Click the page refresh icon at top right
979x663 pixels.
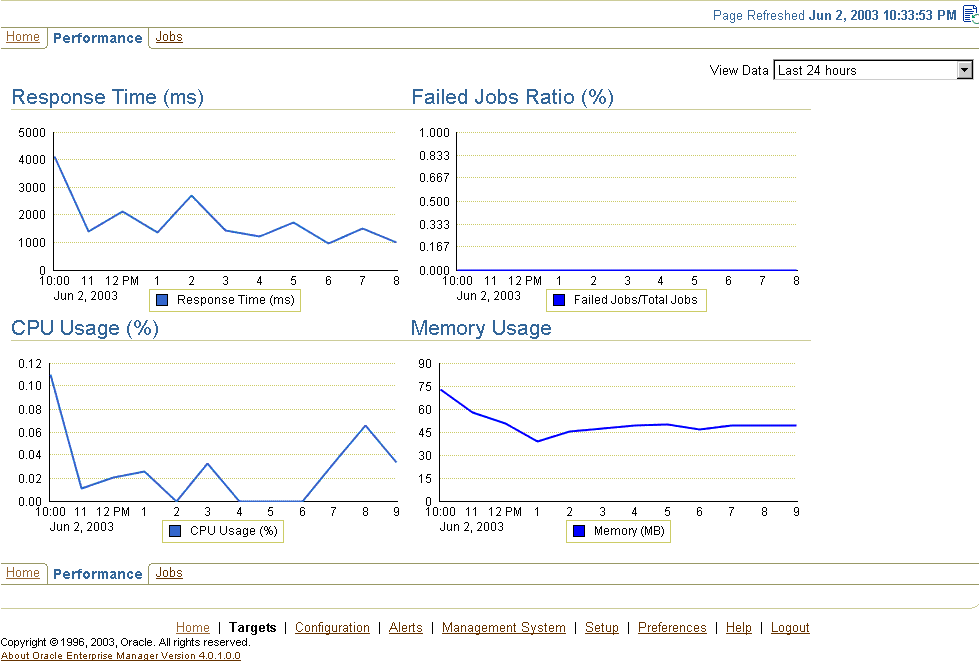click(970, 14)
